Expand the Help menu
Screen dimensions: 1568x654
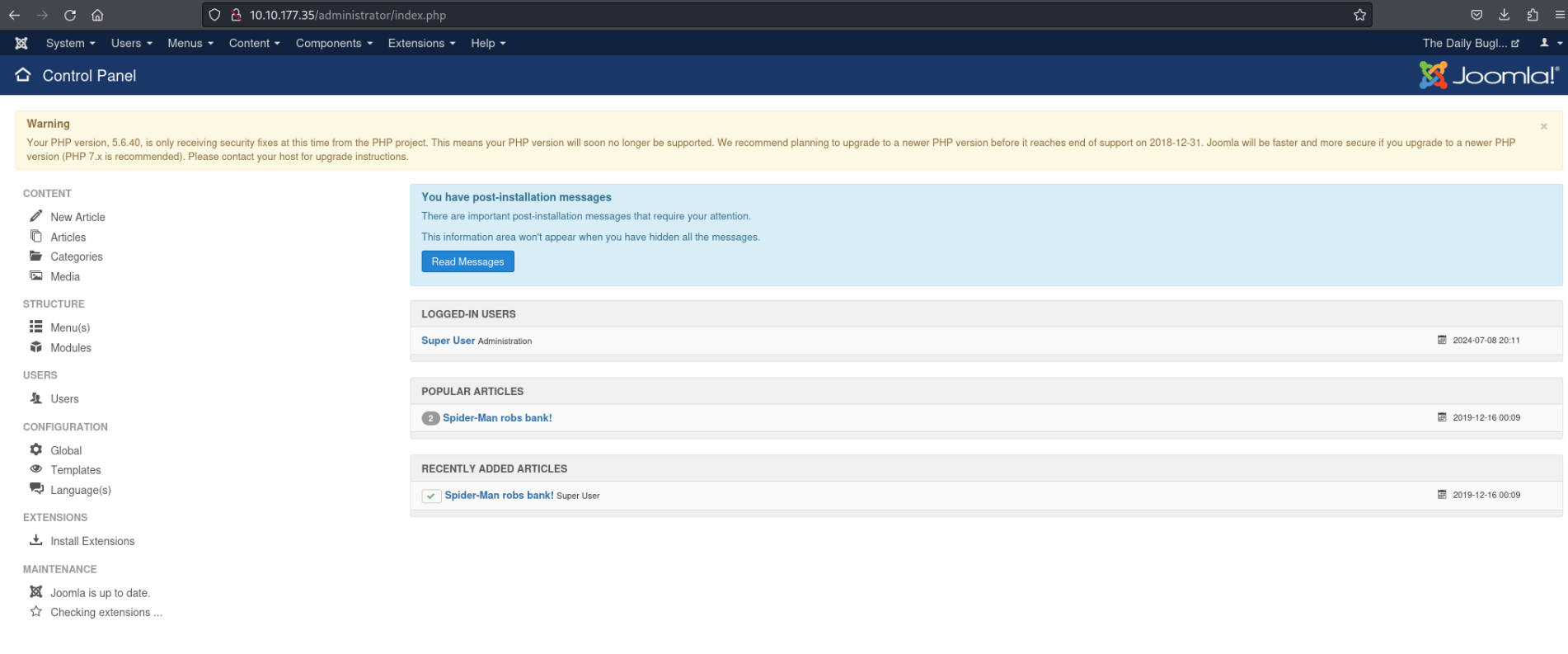click(x=489, y=43)
